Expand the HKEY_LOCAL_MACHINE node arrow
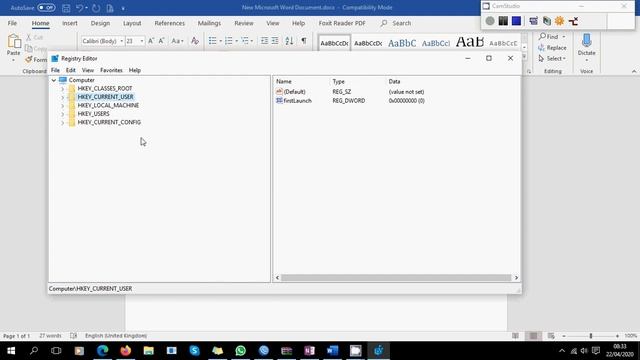Image resolution: width=640 pixels, height=360 pixels. pyautogui.click(x=62, y=105)
